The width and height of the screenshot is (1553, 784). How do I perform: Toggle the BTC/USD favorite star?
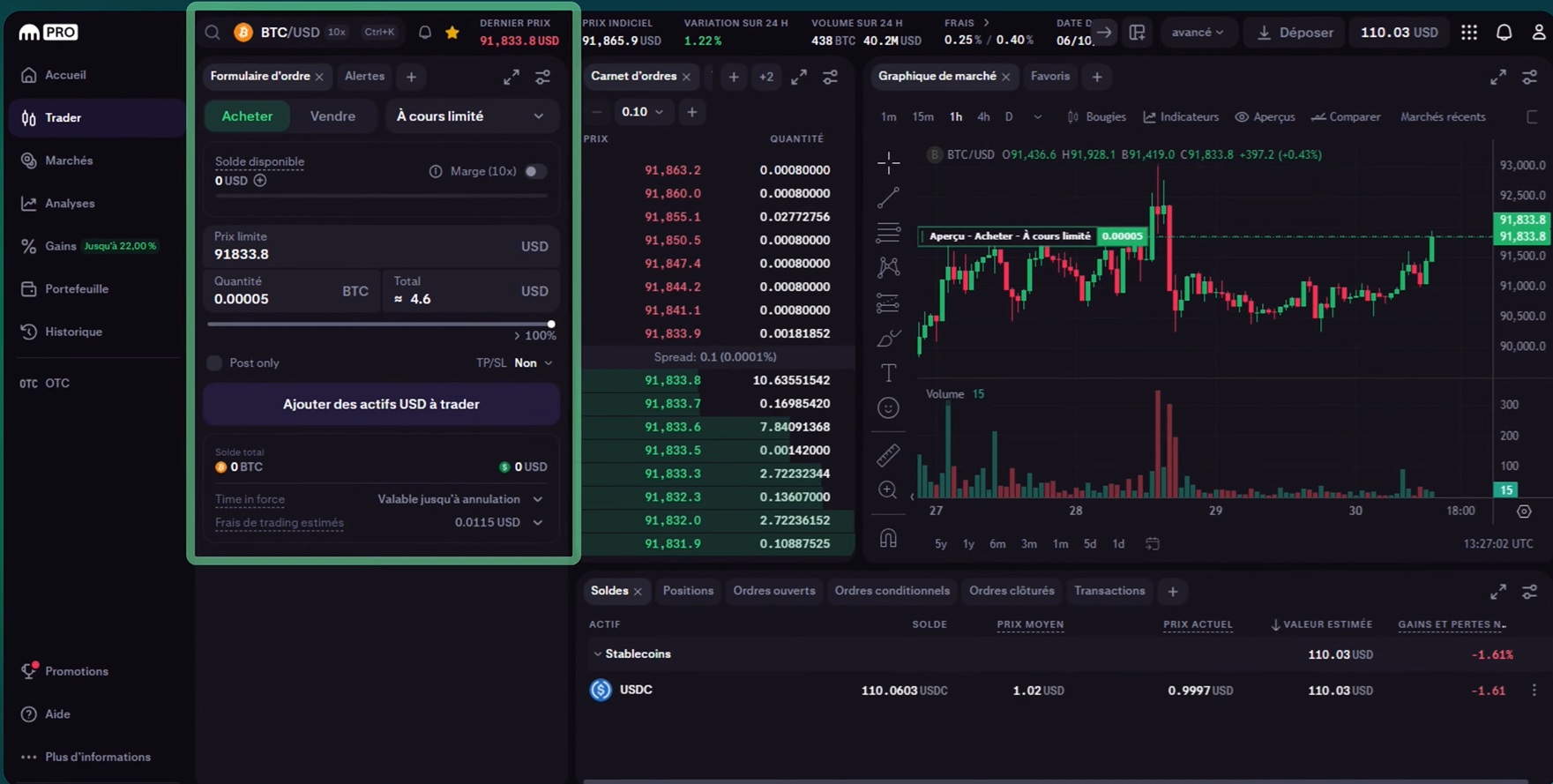tap(452, 33)
